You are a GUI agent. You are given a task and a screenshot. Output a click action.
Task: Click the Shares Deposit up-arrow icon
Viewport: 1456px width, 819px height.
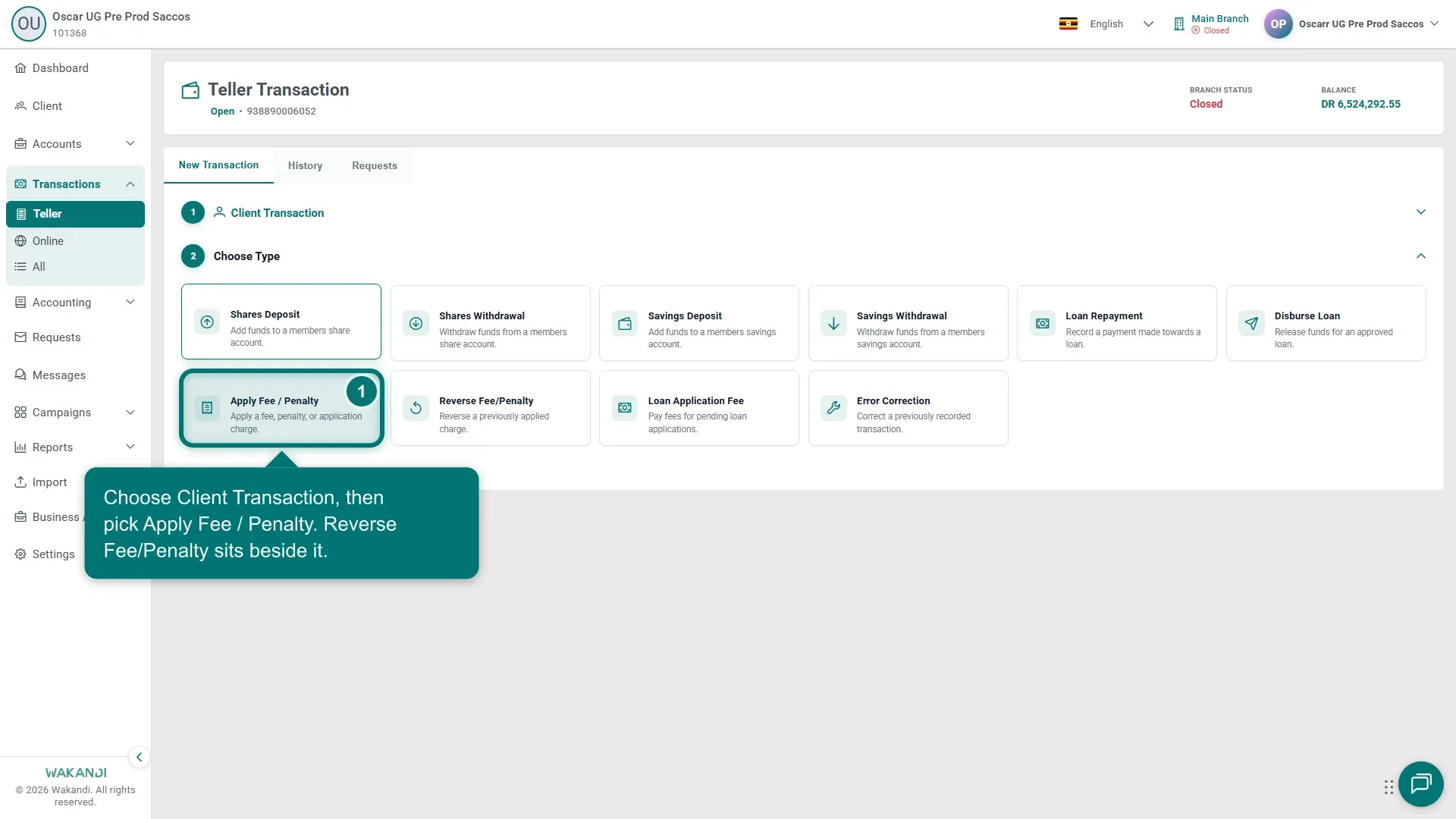coord(207,322)
